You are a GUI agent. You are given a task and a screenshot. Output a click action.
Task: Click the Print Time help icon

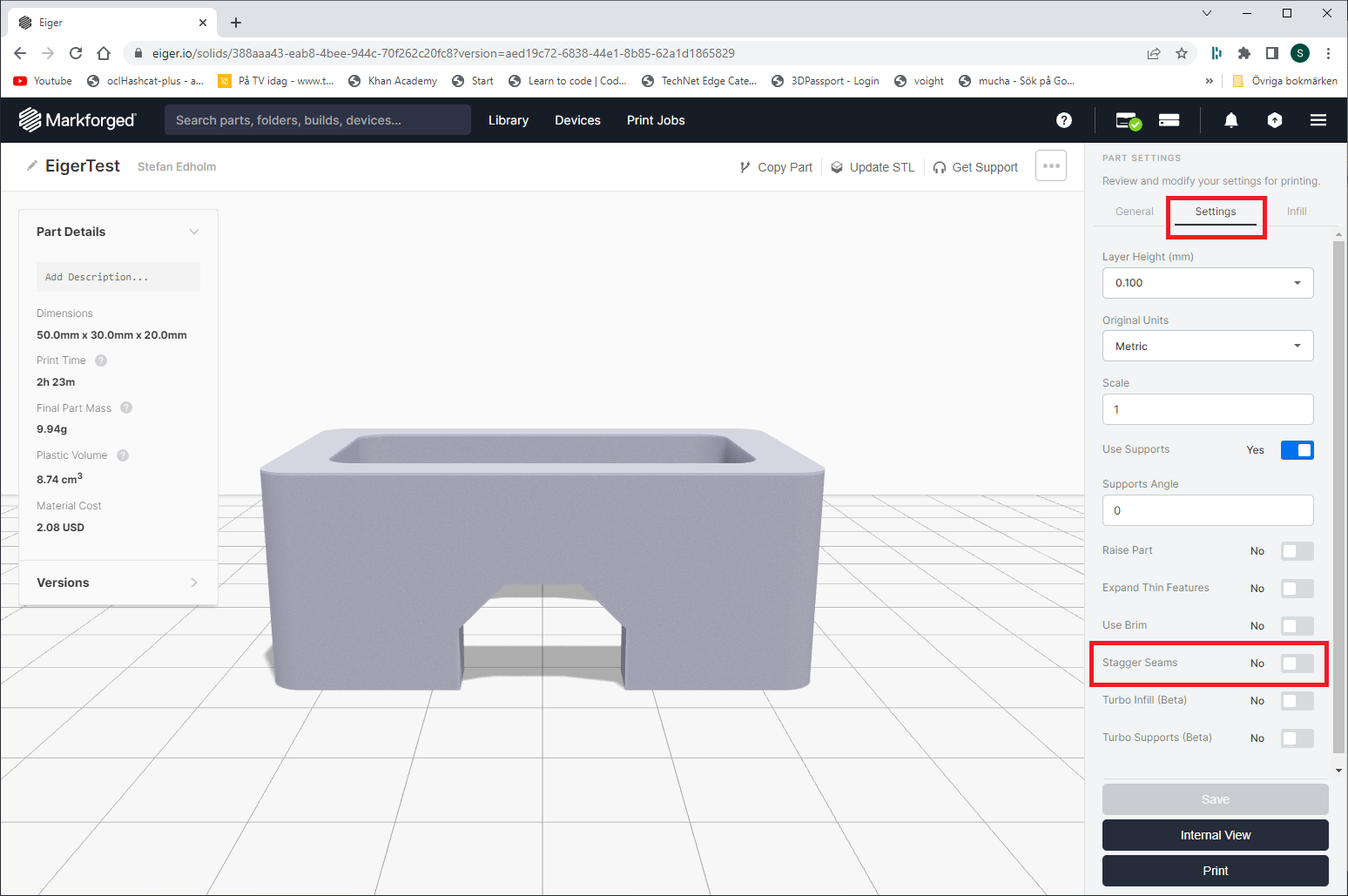pos(101,360)
